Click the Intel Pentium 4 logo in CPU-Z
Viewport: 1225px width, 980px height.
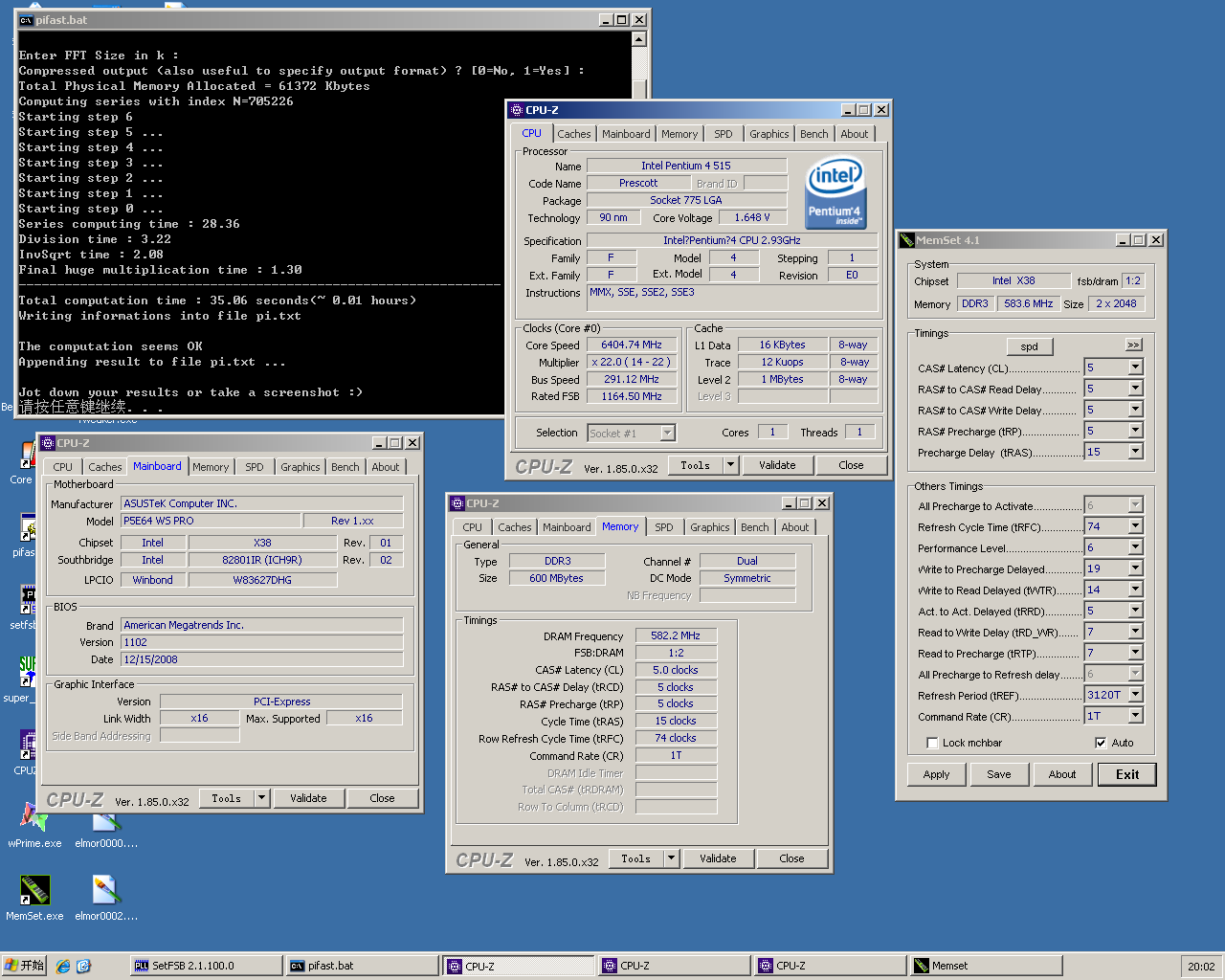835,194
